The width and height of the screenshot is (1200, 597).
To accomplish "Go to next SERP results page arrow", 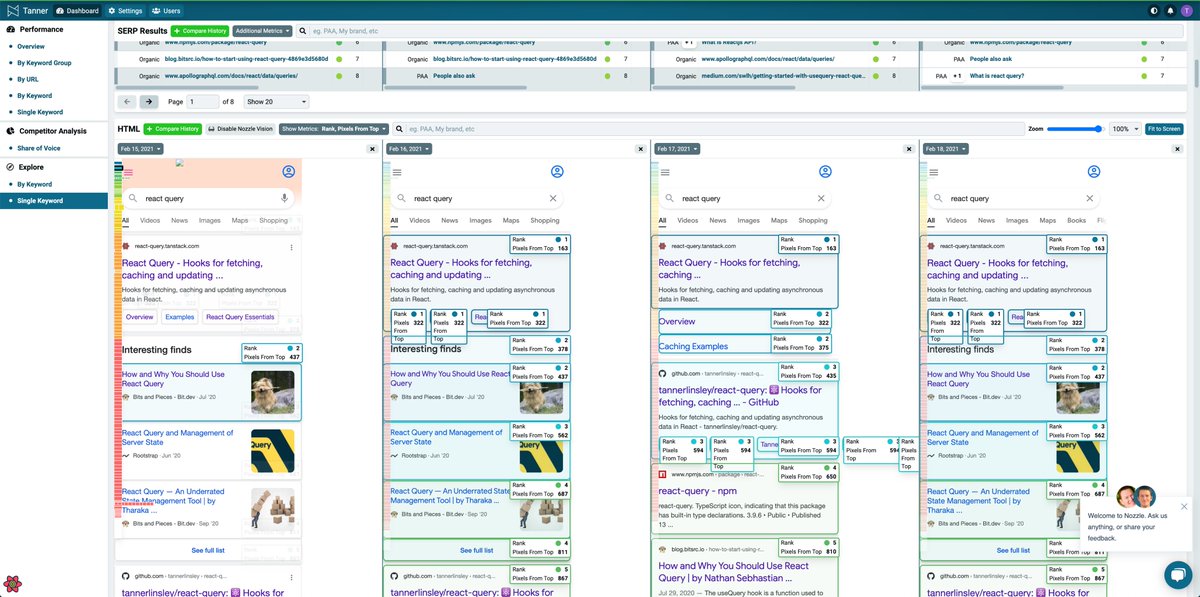I will coord(148,102).
